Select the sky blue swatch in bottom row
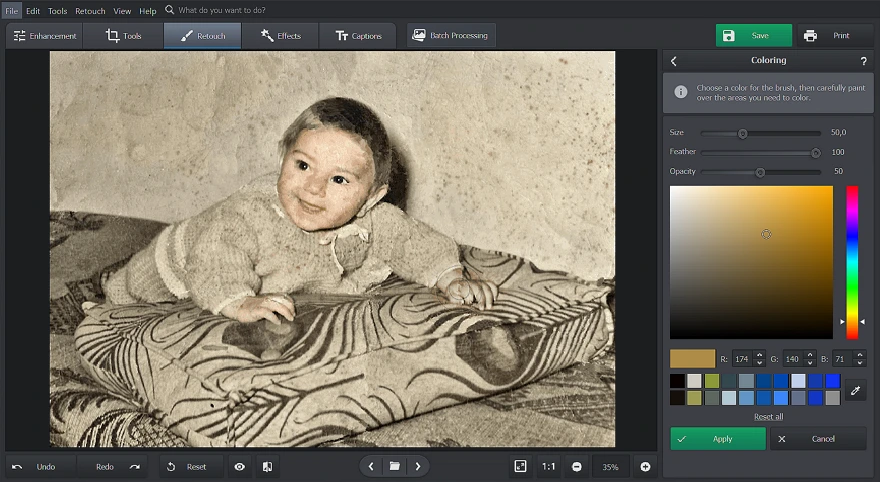Image resolution: width=880 pixels, height=482 pixels. (746, 398)
